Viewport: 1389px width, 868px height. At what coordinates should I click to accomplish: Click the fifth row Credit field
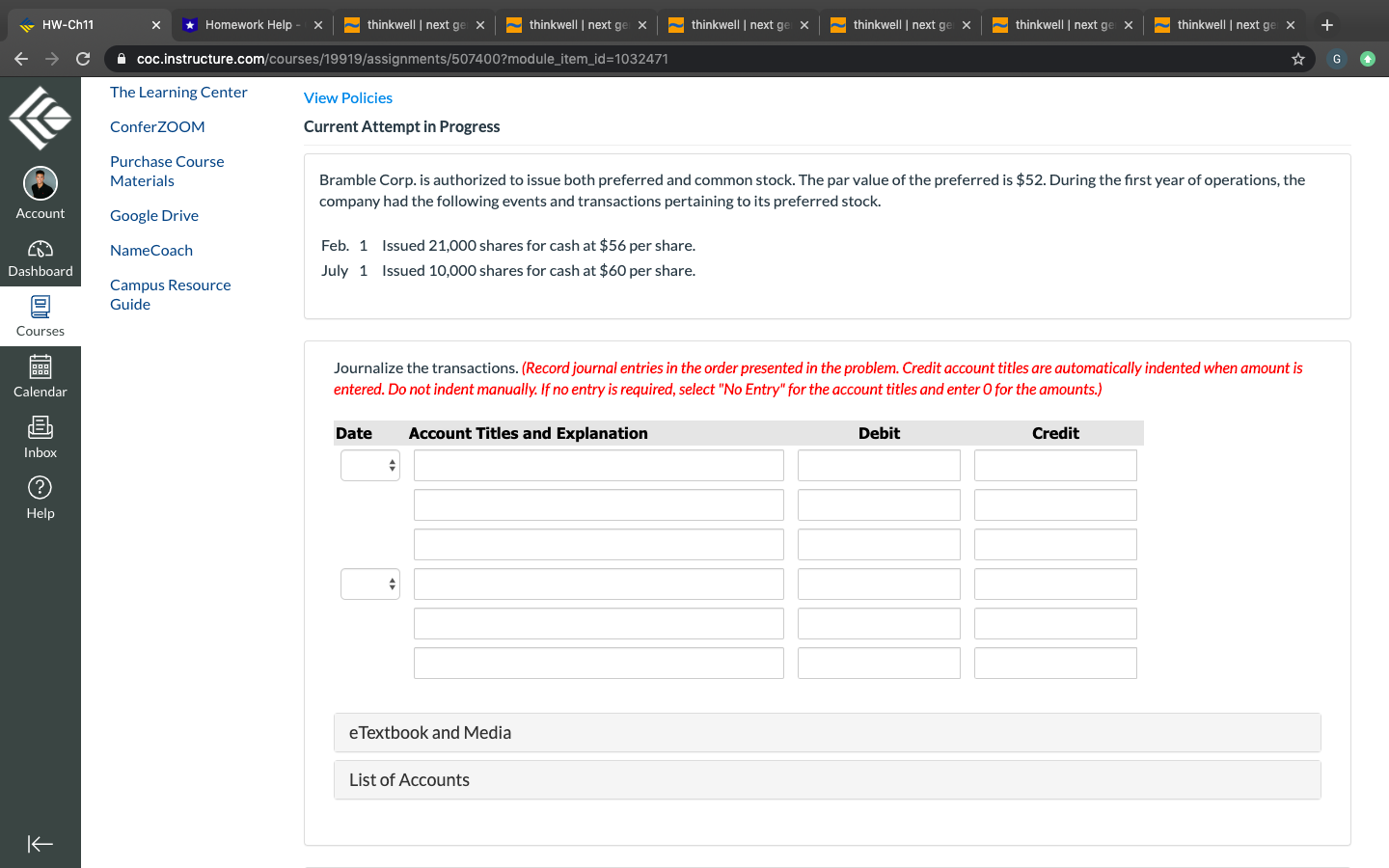point(1055,624)
